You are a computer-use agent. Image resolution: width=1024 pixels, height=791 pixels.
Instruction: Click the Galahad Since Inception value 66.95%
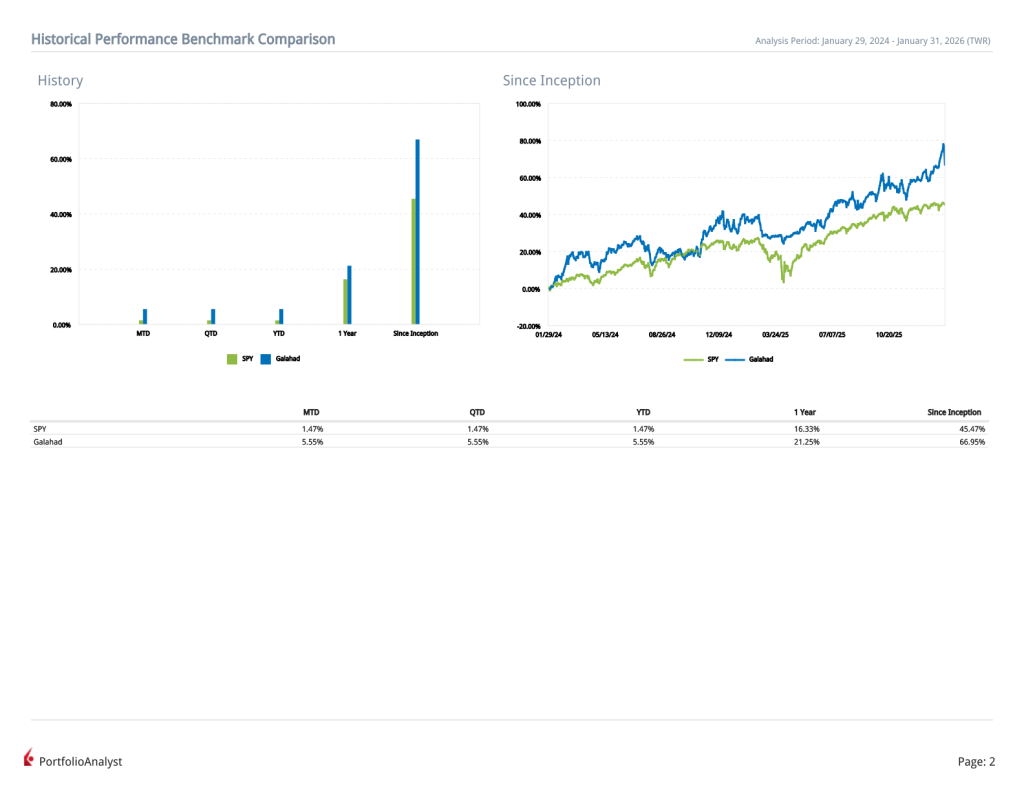[x=972, y=442]
